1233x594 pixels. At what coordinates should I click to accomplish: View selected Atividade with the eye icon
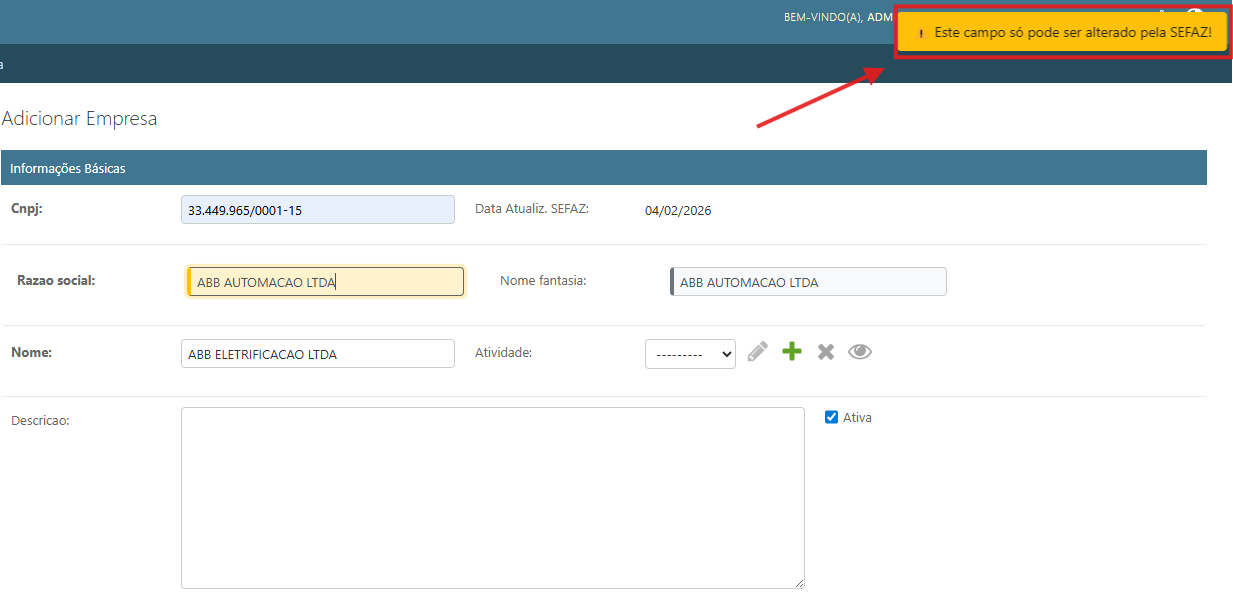[860, 352]
